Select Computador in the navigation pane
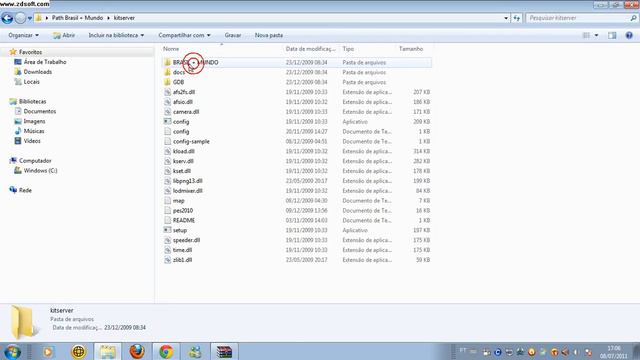 coord(35,160)
